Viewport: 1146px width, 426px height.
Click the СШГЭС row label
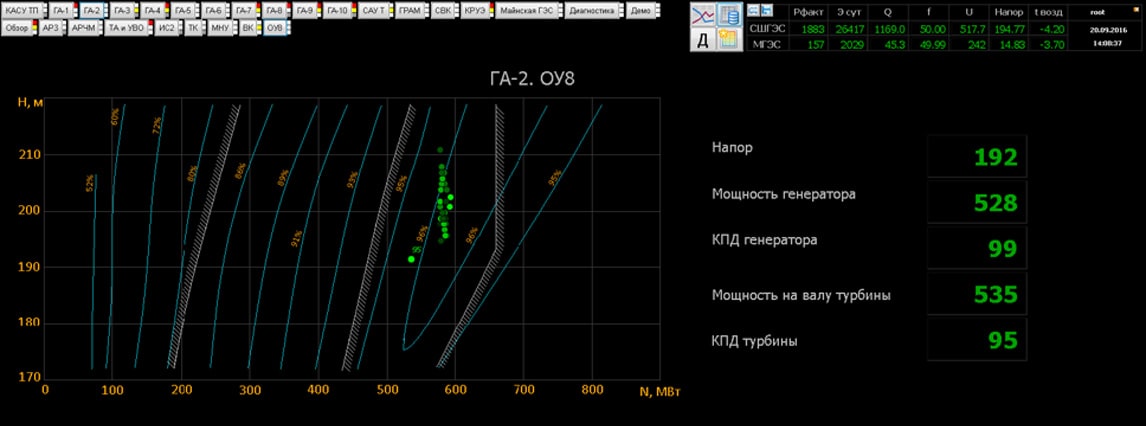point(767,28)
